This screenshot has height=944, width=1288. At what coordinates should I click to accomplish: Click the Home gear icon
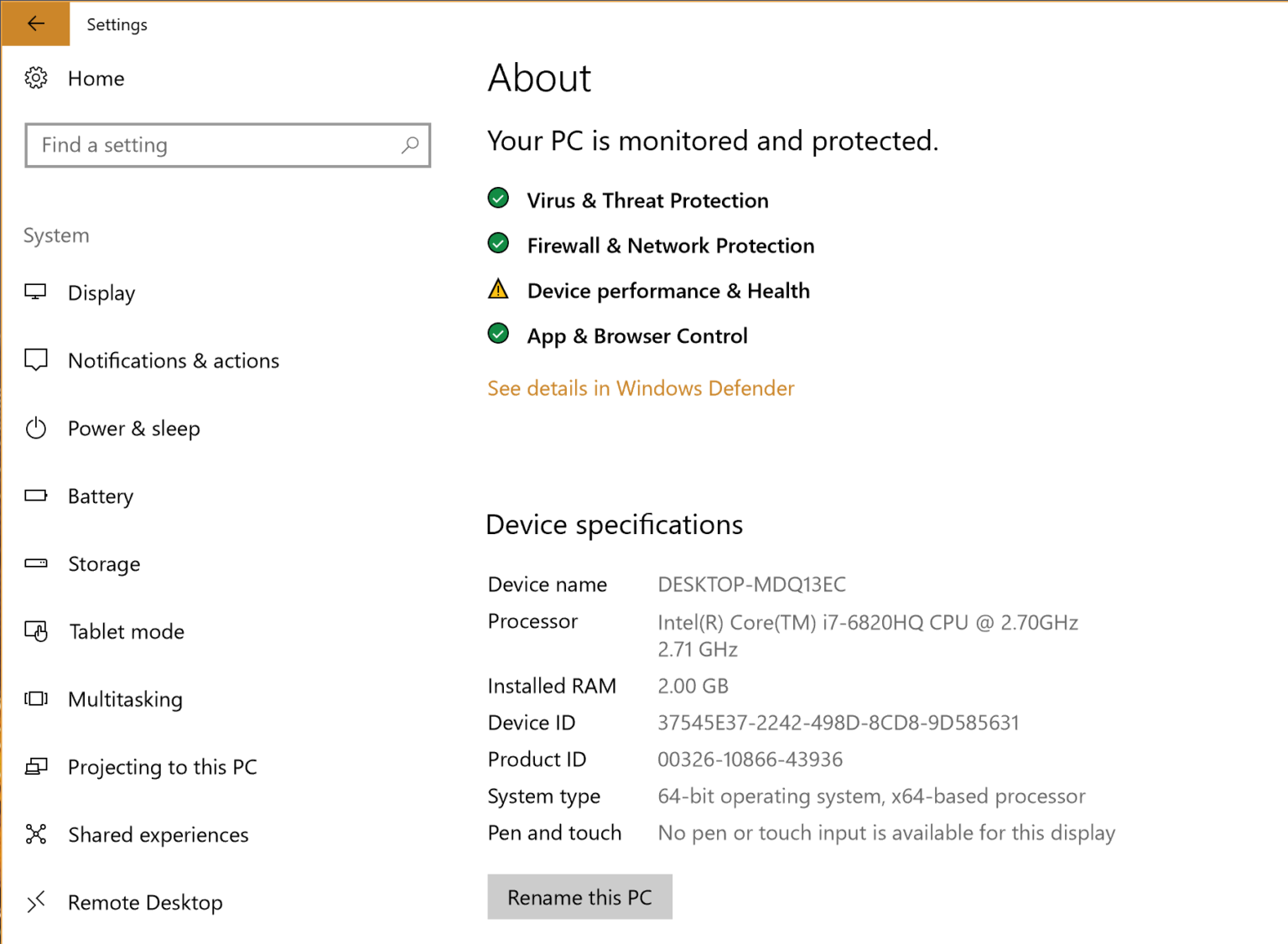pyautogui.click(x=36, y=77)
